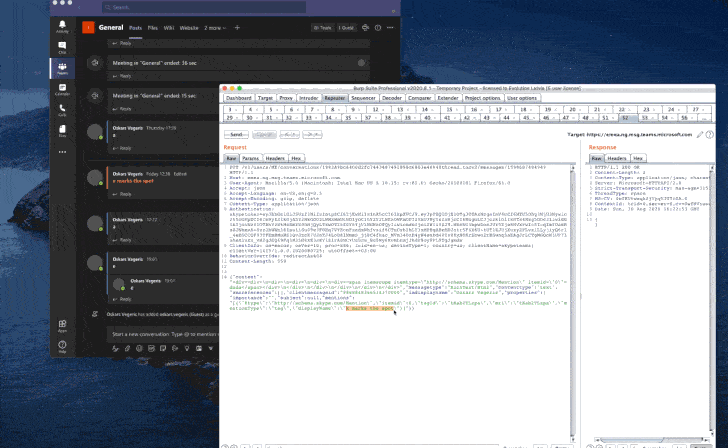
Task: Open Burp User options tab
Action: (522, 98)
